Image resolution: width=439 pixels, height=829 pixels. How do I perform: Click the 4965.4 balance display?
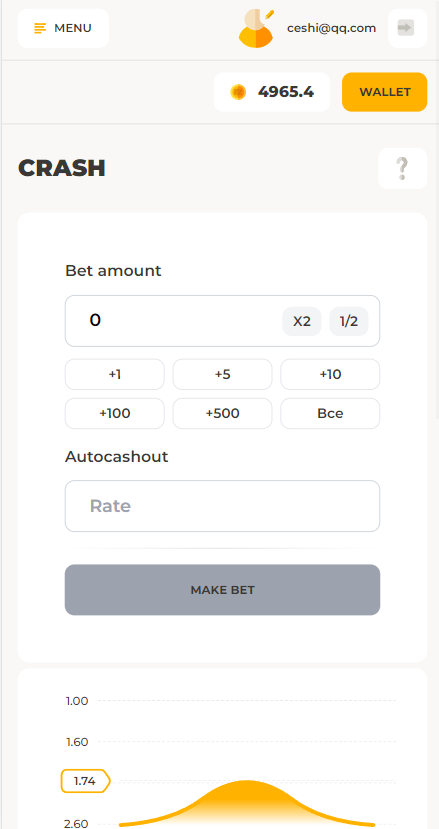click(x=286, y=93)
